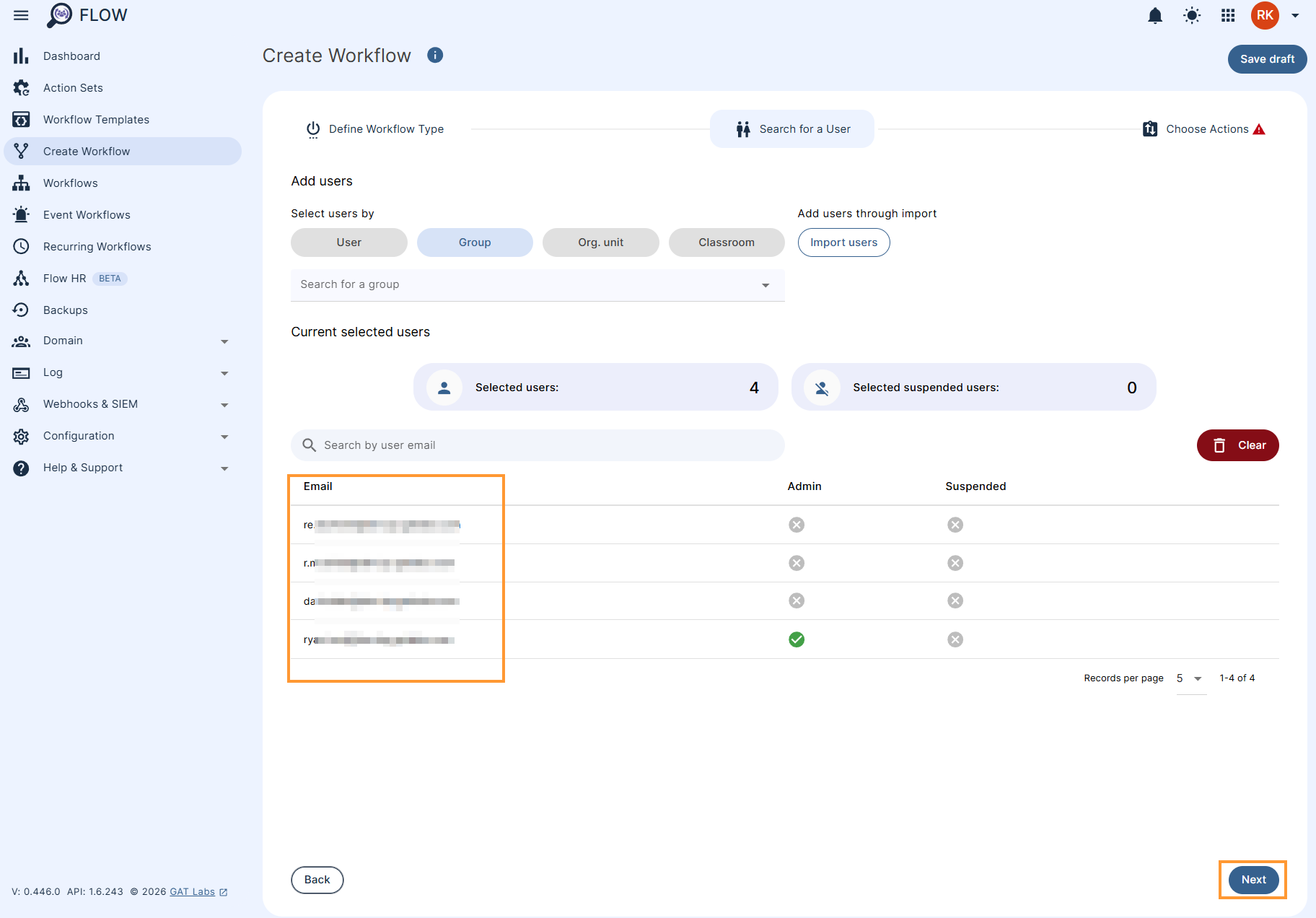
Task: Click the green admin checkmark in 'rya' row
Action: (797, 639)
